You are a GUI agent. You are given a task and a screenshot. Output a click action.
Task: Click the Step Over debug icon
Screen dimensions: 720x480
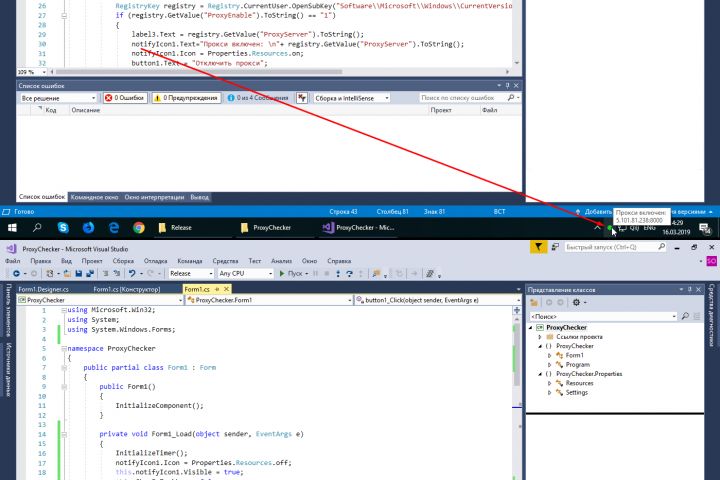349,273
